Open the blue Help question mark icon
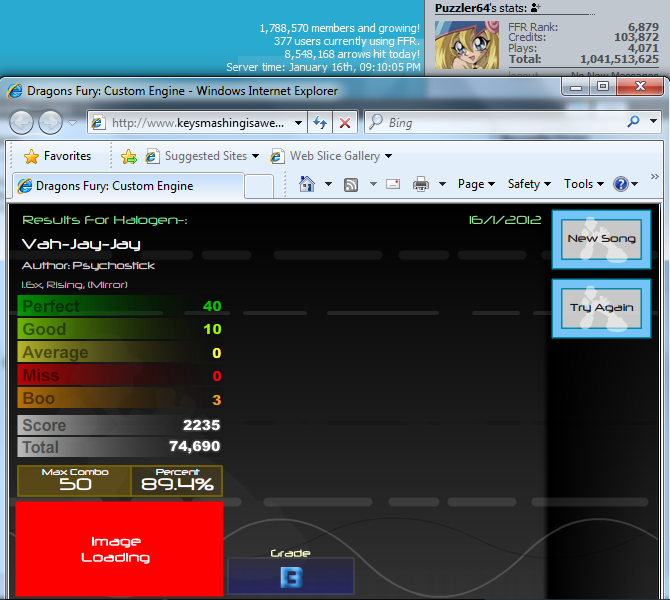This screenshot has width=670, height=600. tap(621, 184)
